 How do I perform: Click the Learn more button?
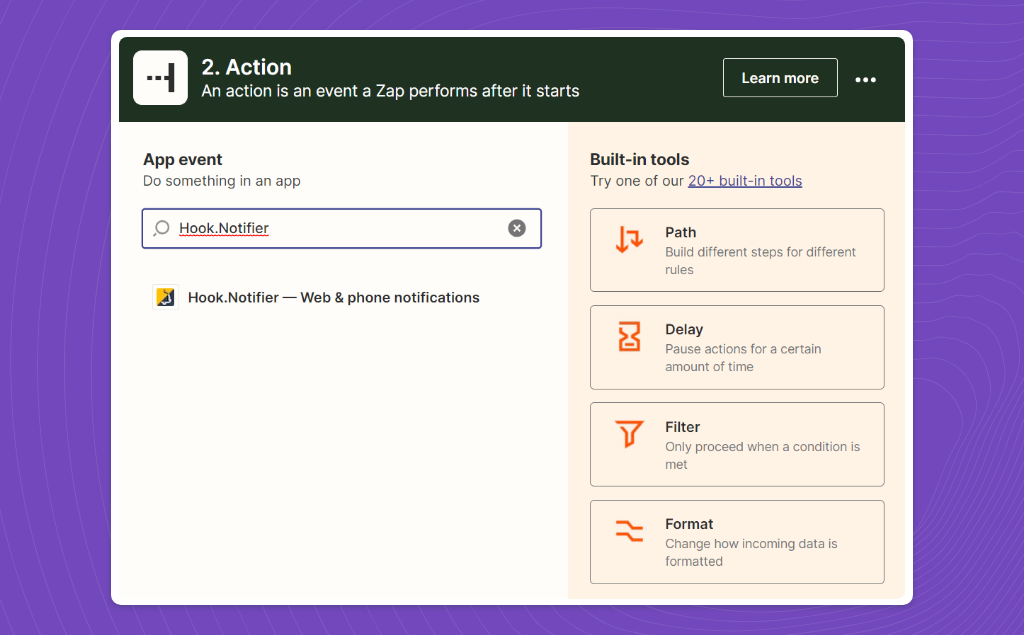pos(780,78)
